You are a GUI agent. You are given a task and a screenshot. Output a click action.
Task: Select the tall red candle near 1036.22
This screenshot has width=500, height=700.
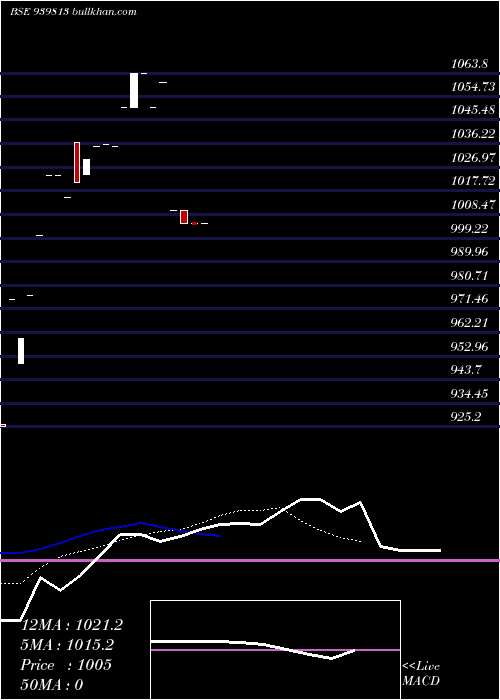[x=77, y=162]
